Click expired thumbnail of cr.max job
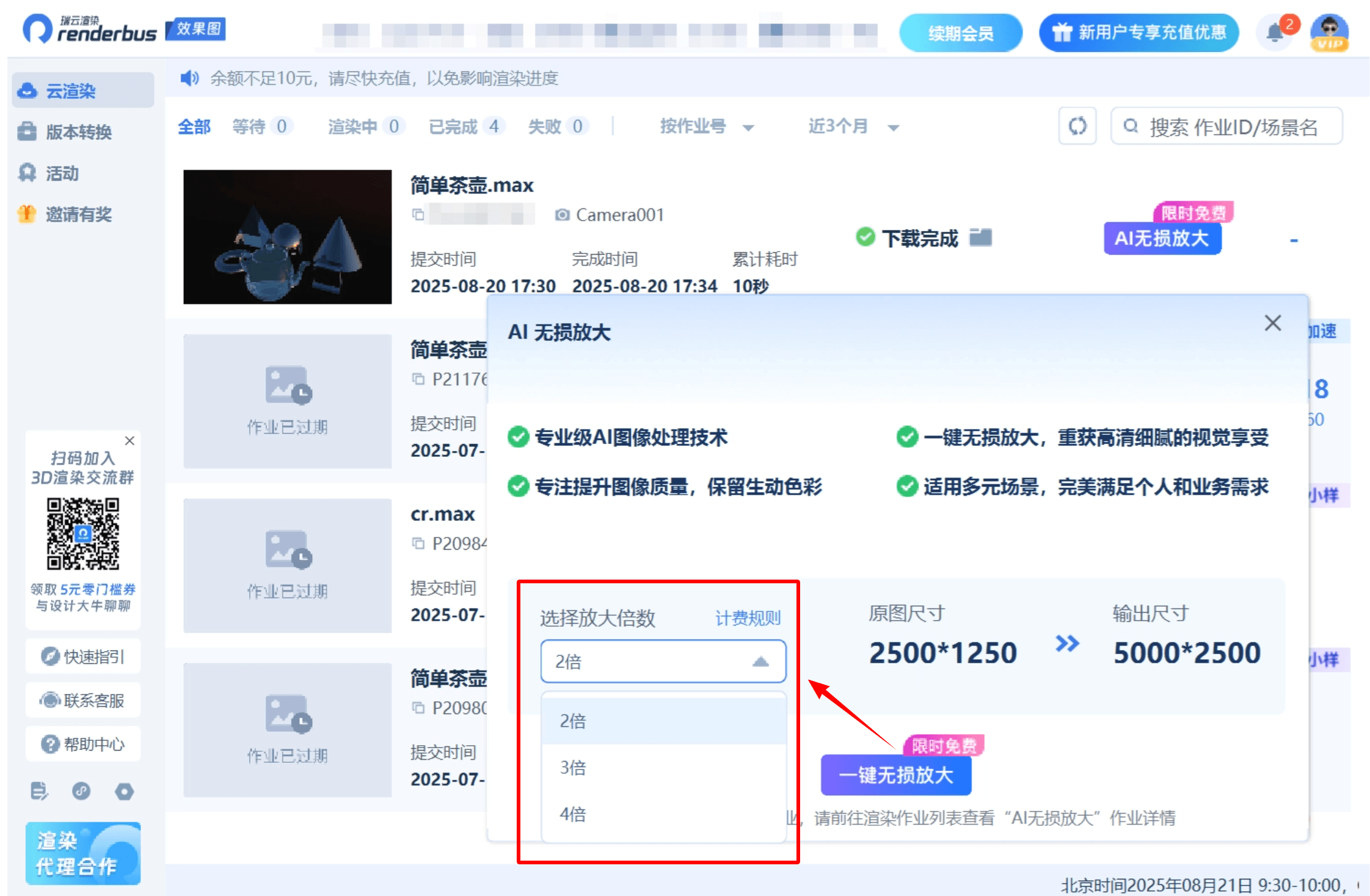1370x896 pixels. point(287,566)
